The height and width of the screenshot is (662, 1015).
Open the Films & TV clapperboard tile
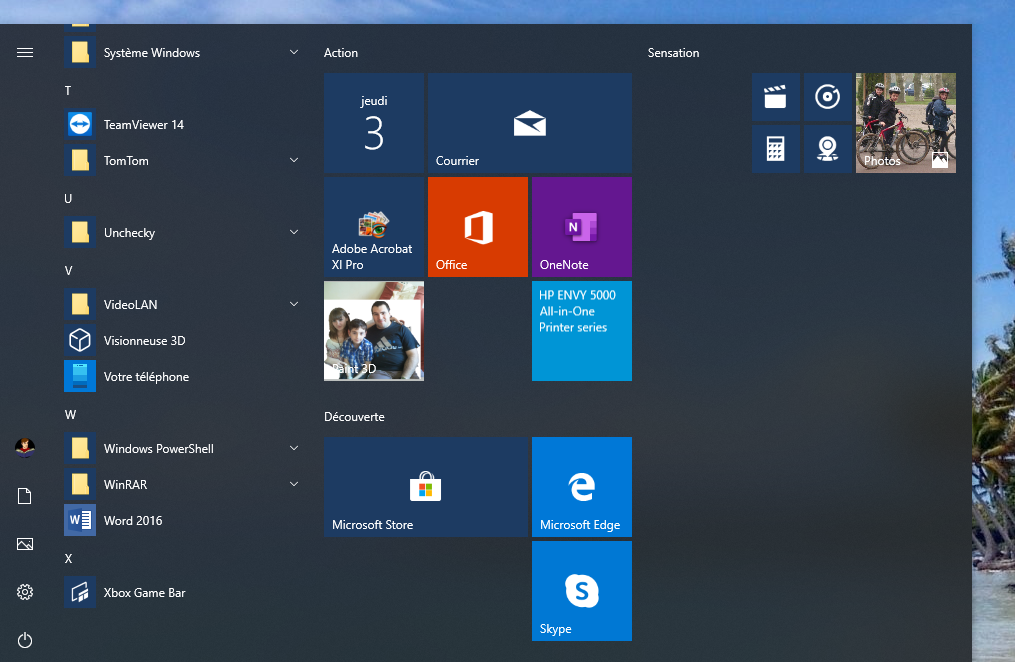(x=775, y=97)
